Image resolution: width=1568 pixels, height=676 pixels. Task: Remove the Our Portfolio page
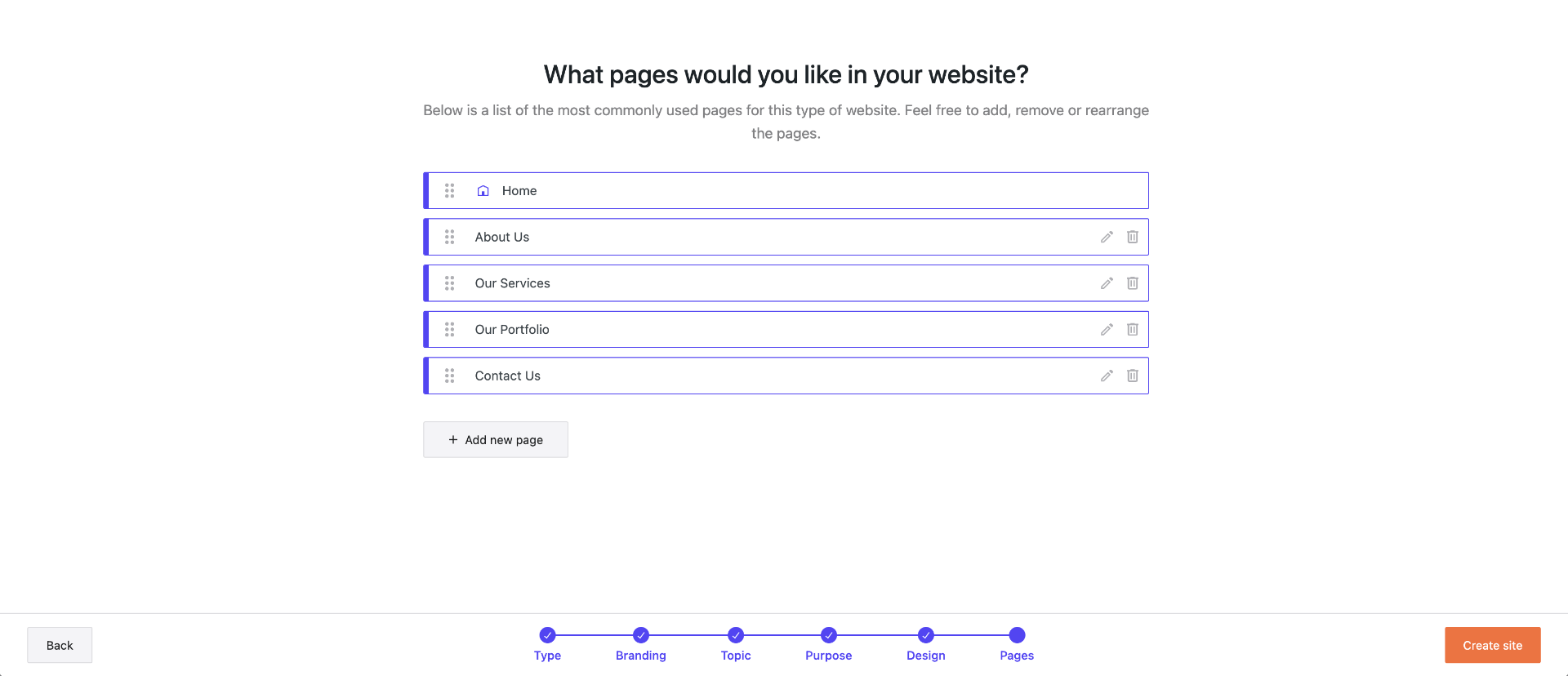[x=1133, y=330]
